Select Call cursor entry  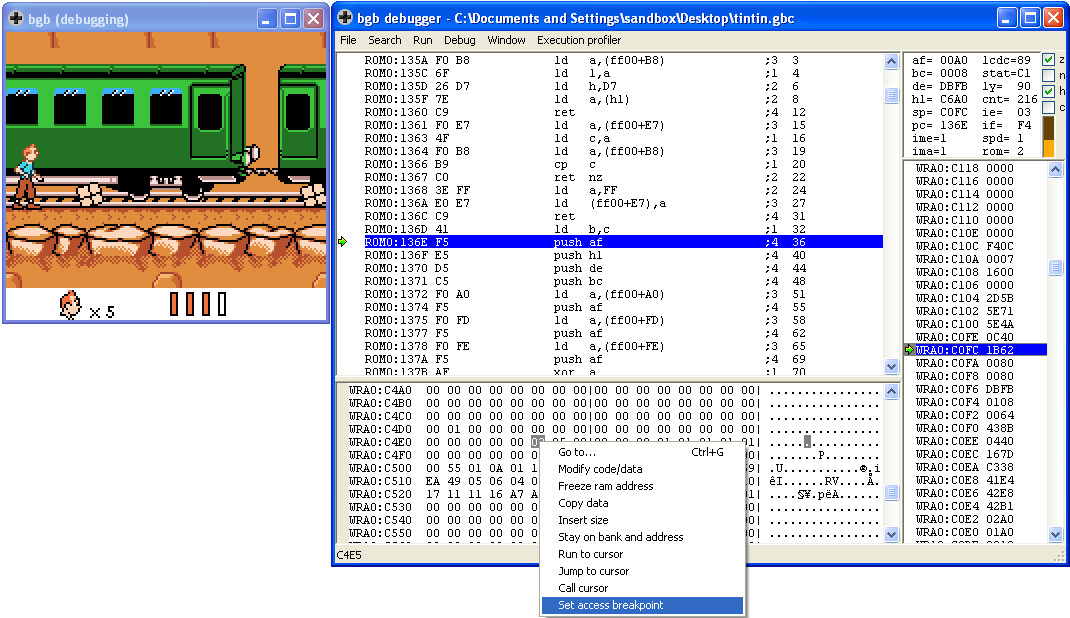click(x=641, y=589)
